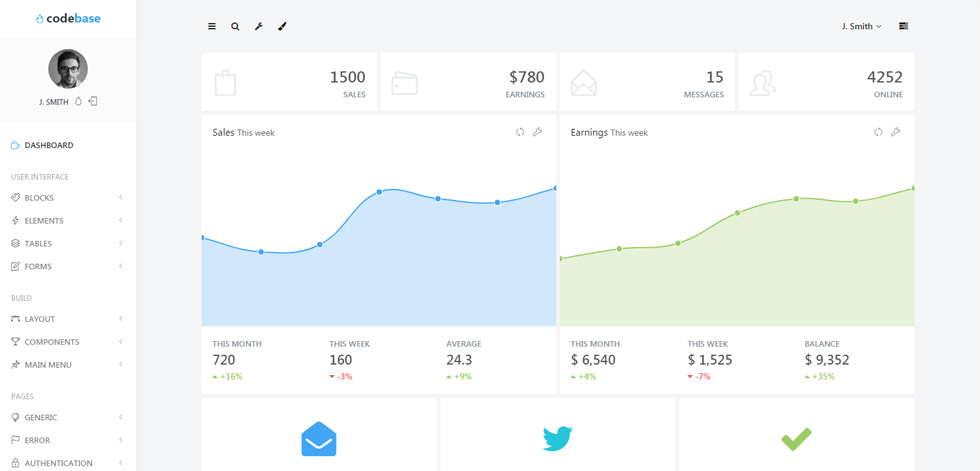Open Dashboard menu item

[x=68, y=146]
